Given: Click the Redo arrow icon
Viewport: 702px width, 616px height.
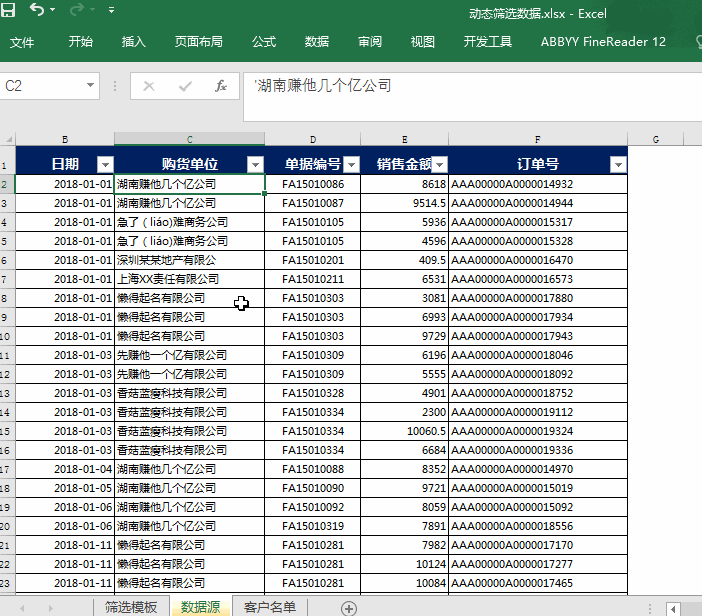Looking at the screenshot, I should click(x=77, y=9).
